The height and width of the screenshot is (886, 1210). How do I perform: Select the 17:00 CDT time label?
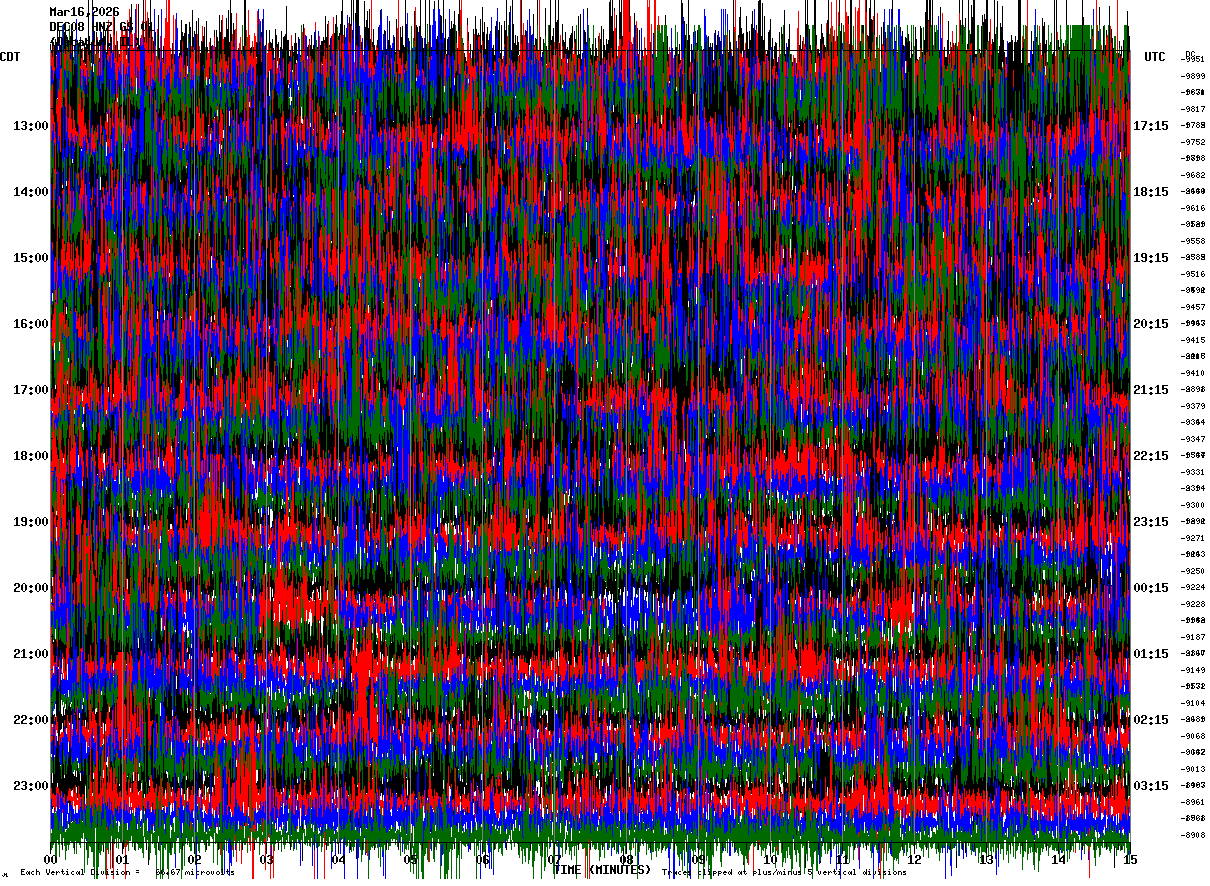click(31, 390)
